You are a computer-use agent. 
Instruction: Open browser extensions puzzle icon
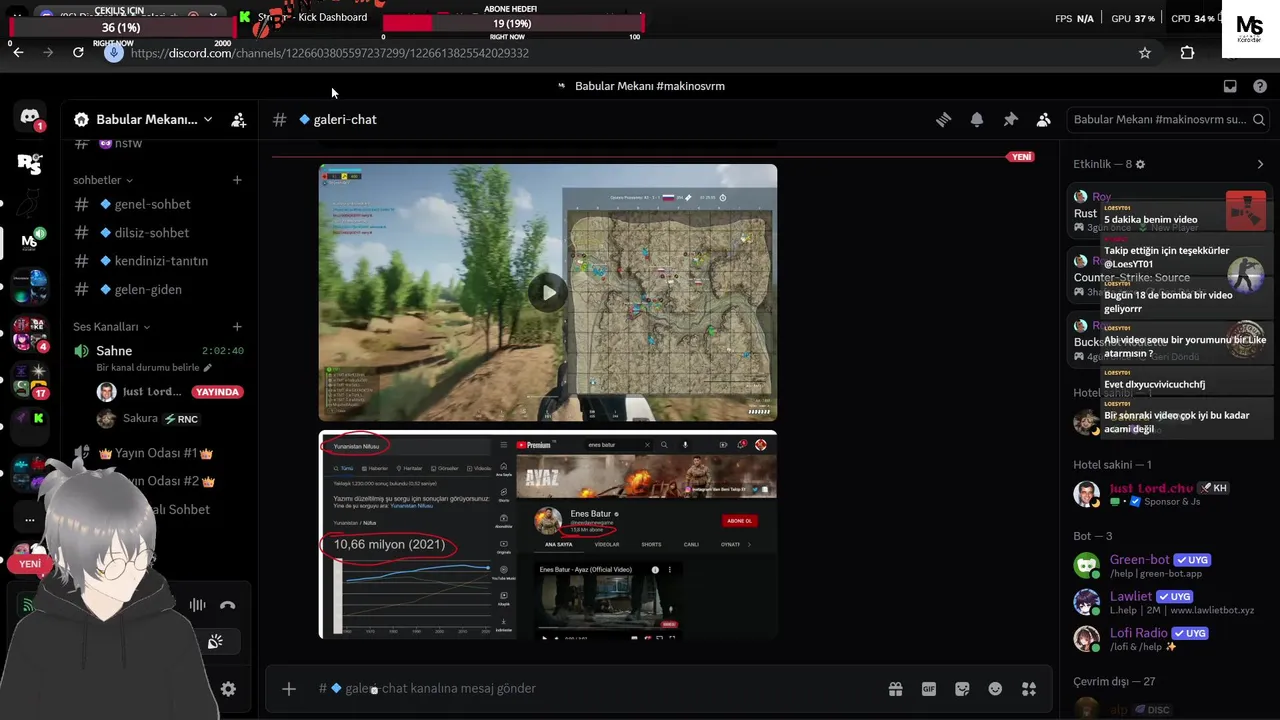[x=1187, y=53]
